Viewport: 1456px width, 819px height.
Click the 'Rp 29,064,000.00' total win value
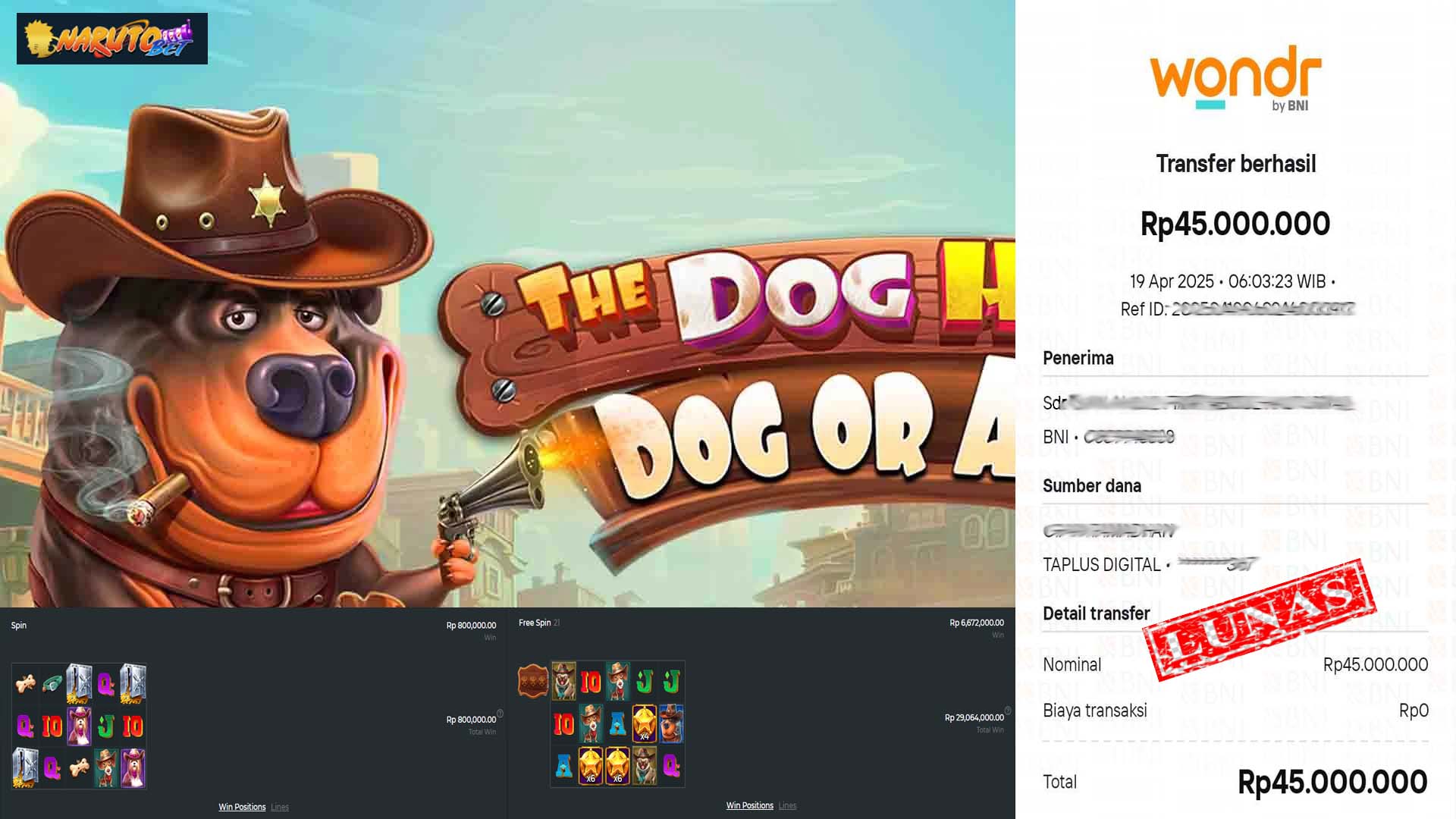coord(974,717)
